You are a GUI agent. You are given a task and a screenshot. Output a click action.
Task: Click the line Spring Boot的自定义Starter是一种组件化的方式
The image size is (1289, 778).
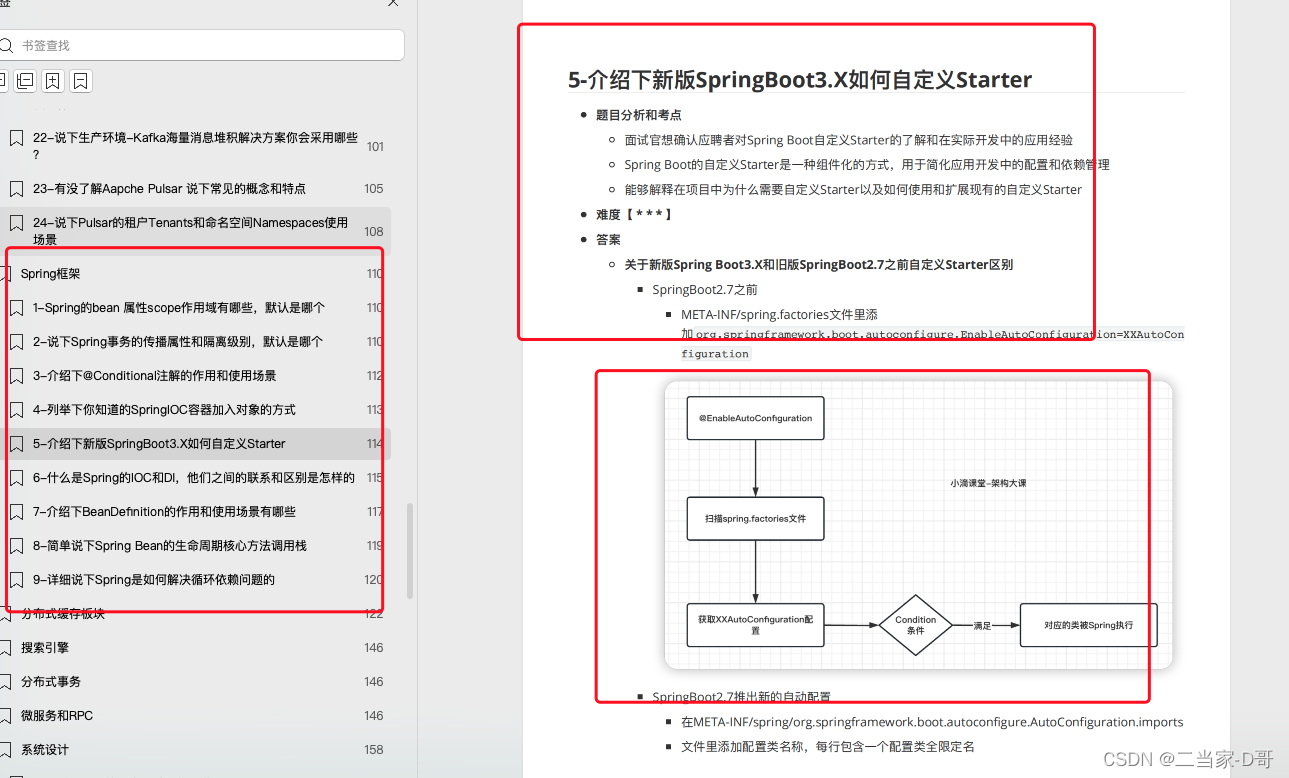[867, 164]
